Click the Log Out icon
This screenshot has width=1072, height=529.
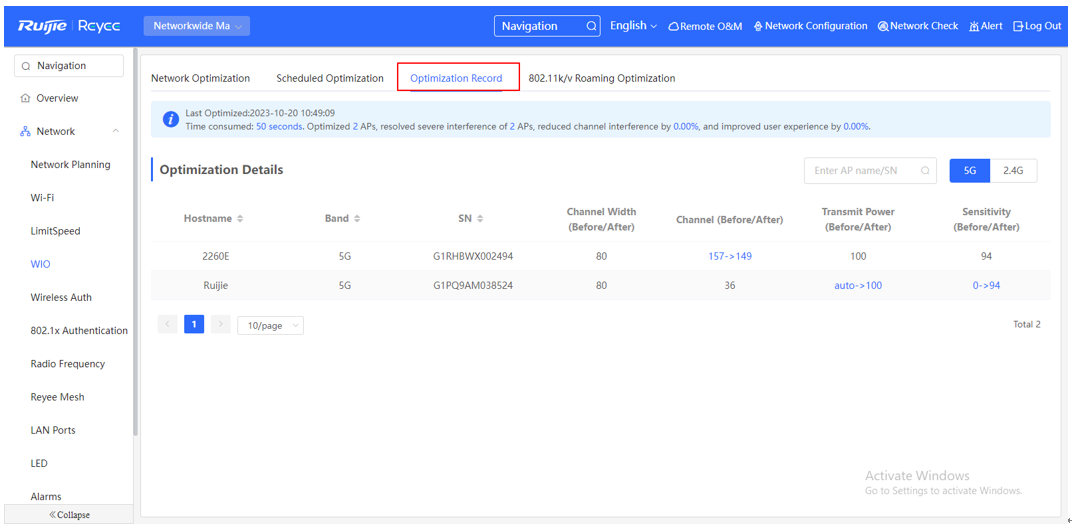point(1018,26)
